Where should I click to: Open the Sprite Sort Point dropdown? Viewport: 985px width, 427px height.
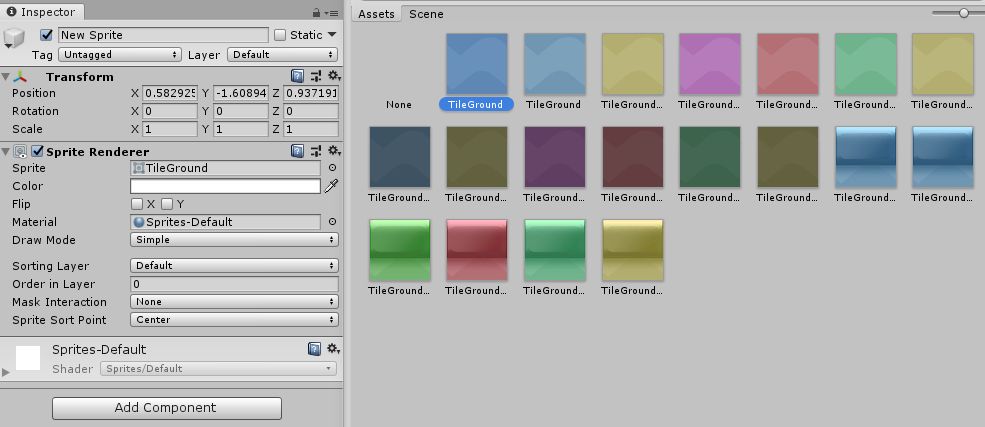[234, 320]
